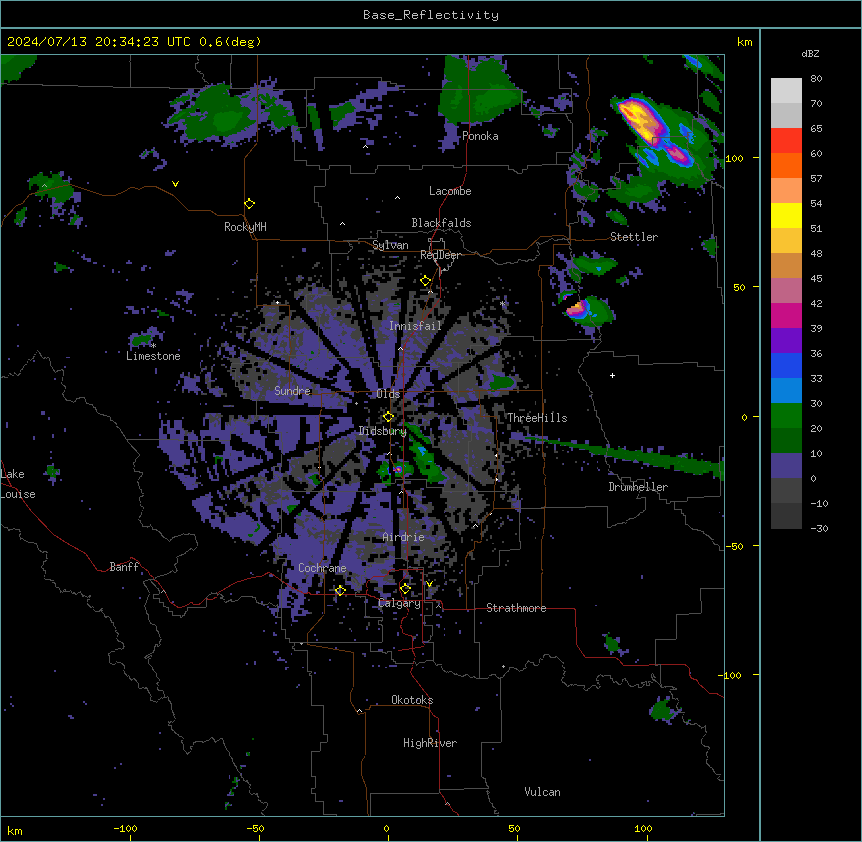
Task: Click the Banff label
Action: pos(124,567)
